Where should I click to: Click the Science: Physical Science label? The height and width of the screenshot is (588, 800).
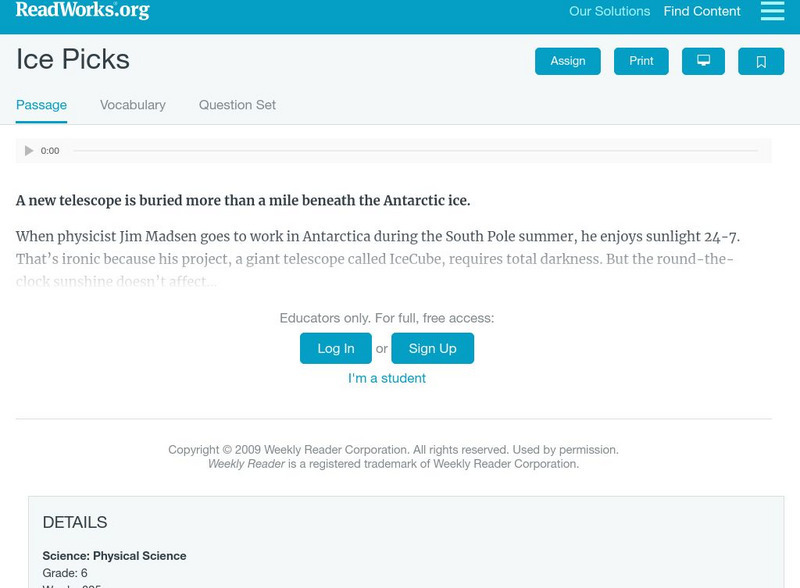114,556
